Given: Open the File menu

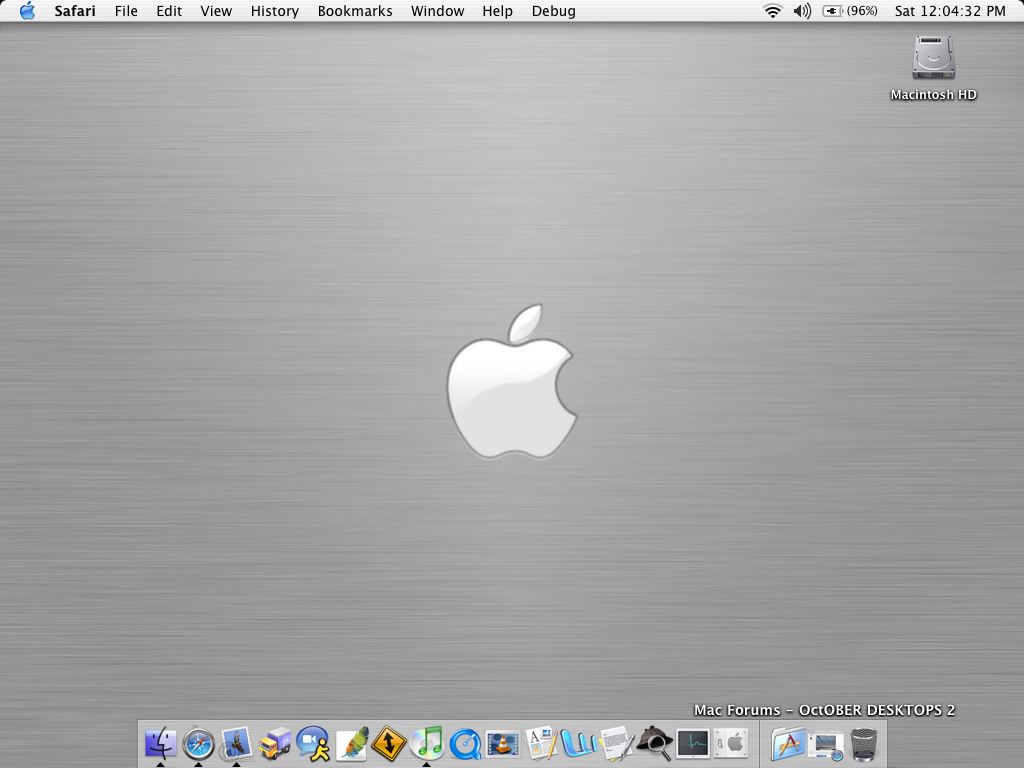Looking at the screenshot, I should pyautogui.click(x=126, y=11).
